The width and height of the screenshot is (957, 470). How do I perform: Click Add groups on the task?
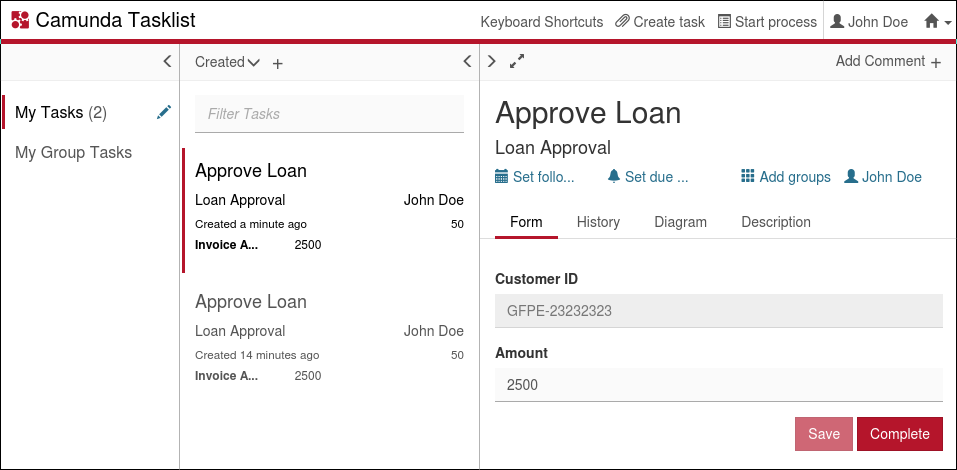pyautogui.click(x=786, y=177)
